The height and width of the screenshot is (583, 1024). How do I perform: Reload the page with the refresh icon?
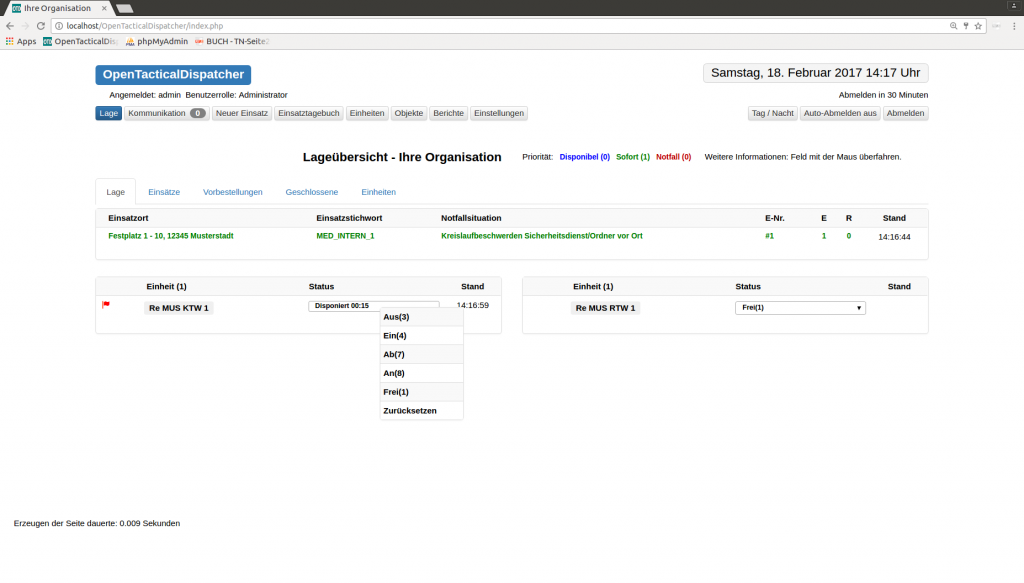[x=40, y=26]
